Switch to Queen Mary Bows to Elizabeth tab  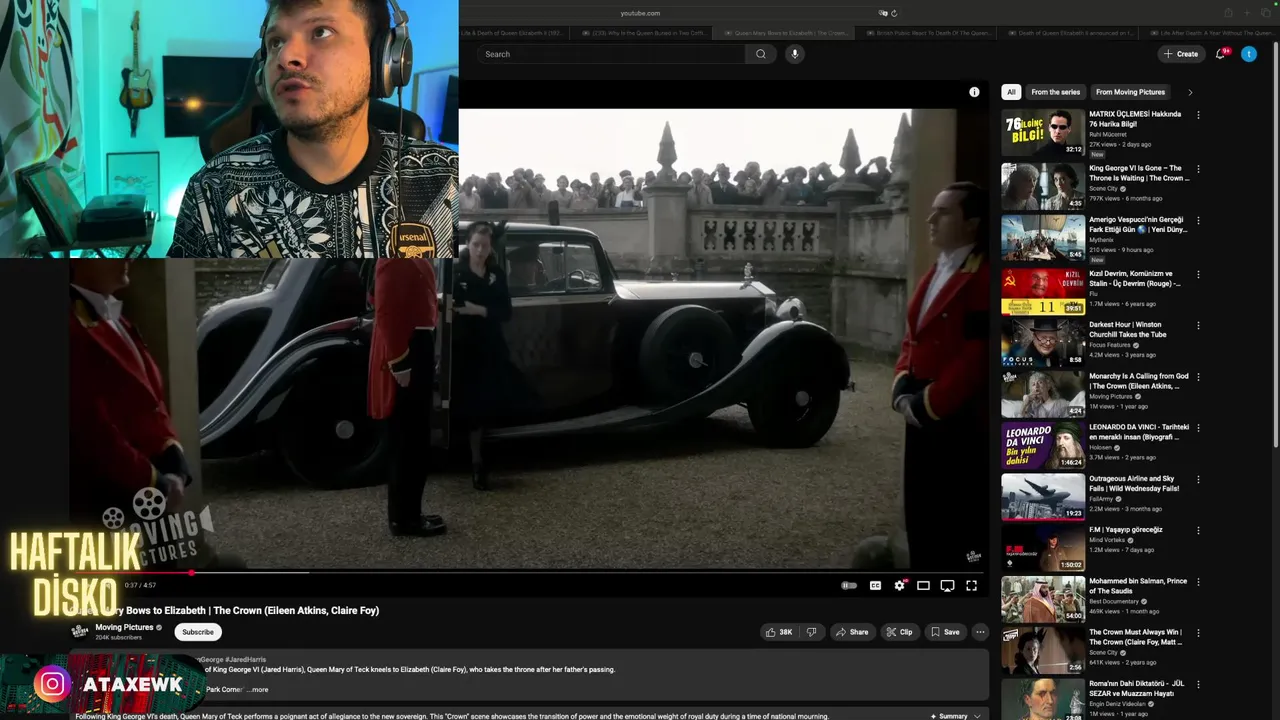click(x=788, y=33)
